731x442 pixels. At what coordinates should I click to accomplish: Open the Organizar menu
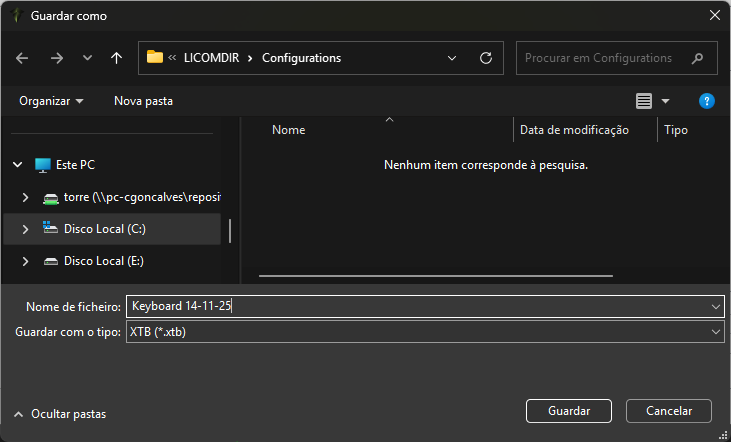coord(51,101)
